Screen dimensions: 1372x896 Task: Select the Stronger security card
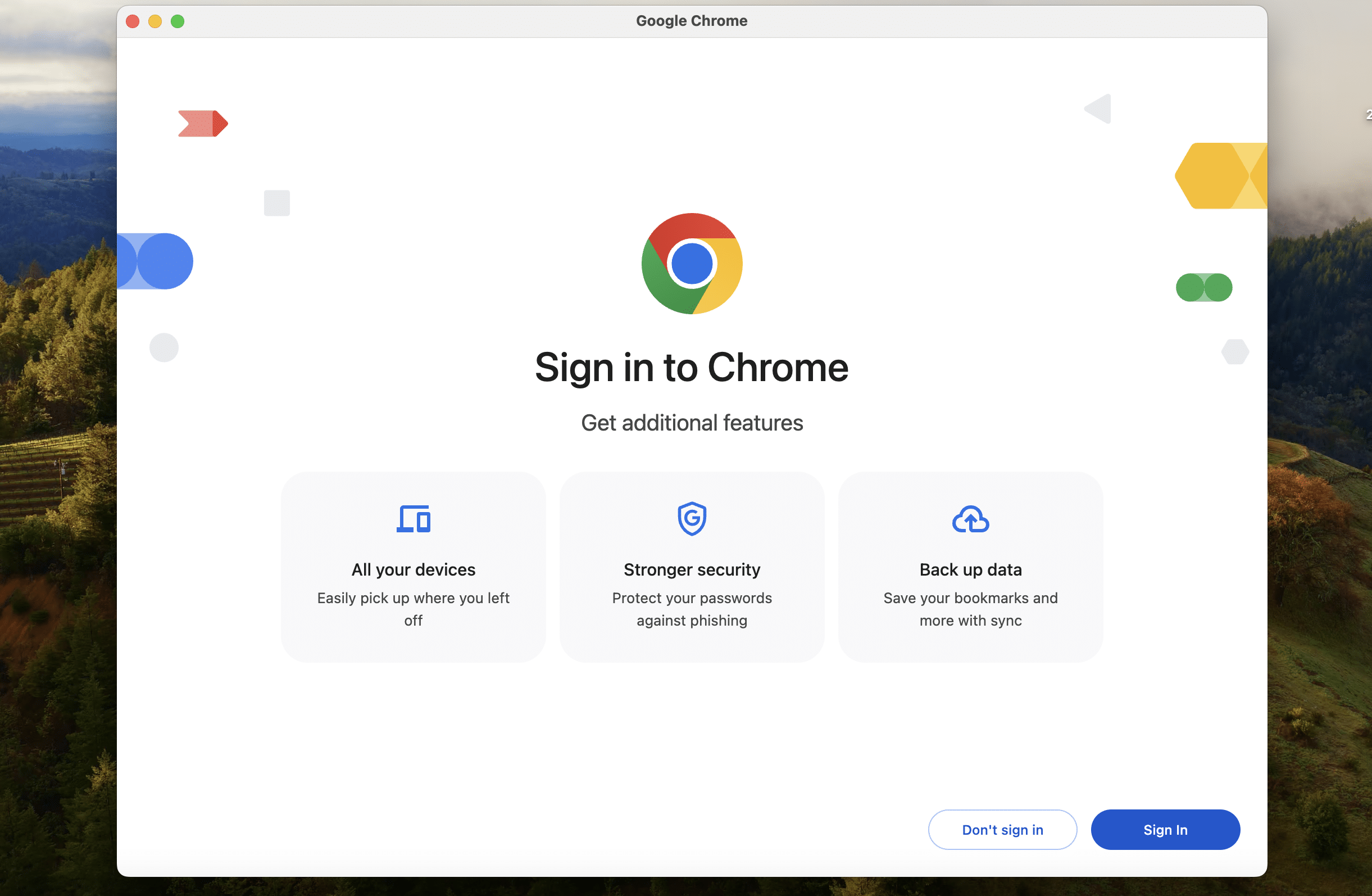(x=692, y=567)
